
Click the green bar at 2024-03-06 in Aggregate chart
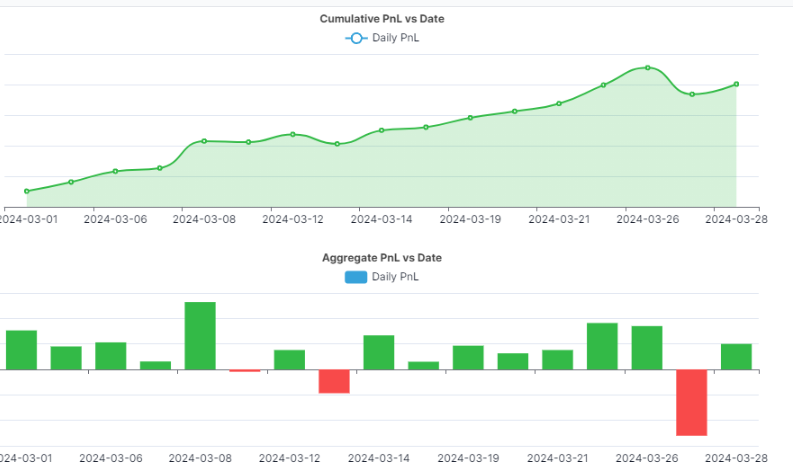(111, 356)
